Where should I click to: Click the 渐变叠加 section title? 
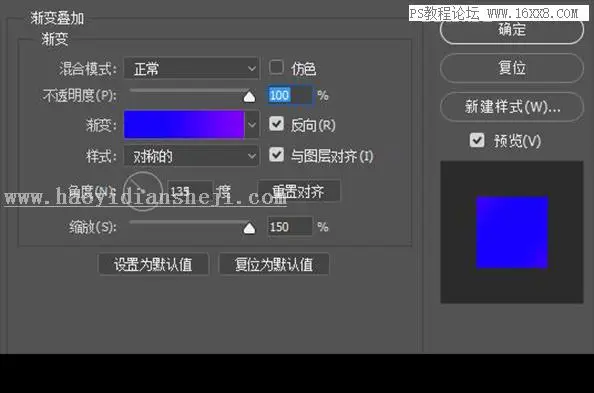(58, 18)
